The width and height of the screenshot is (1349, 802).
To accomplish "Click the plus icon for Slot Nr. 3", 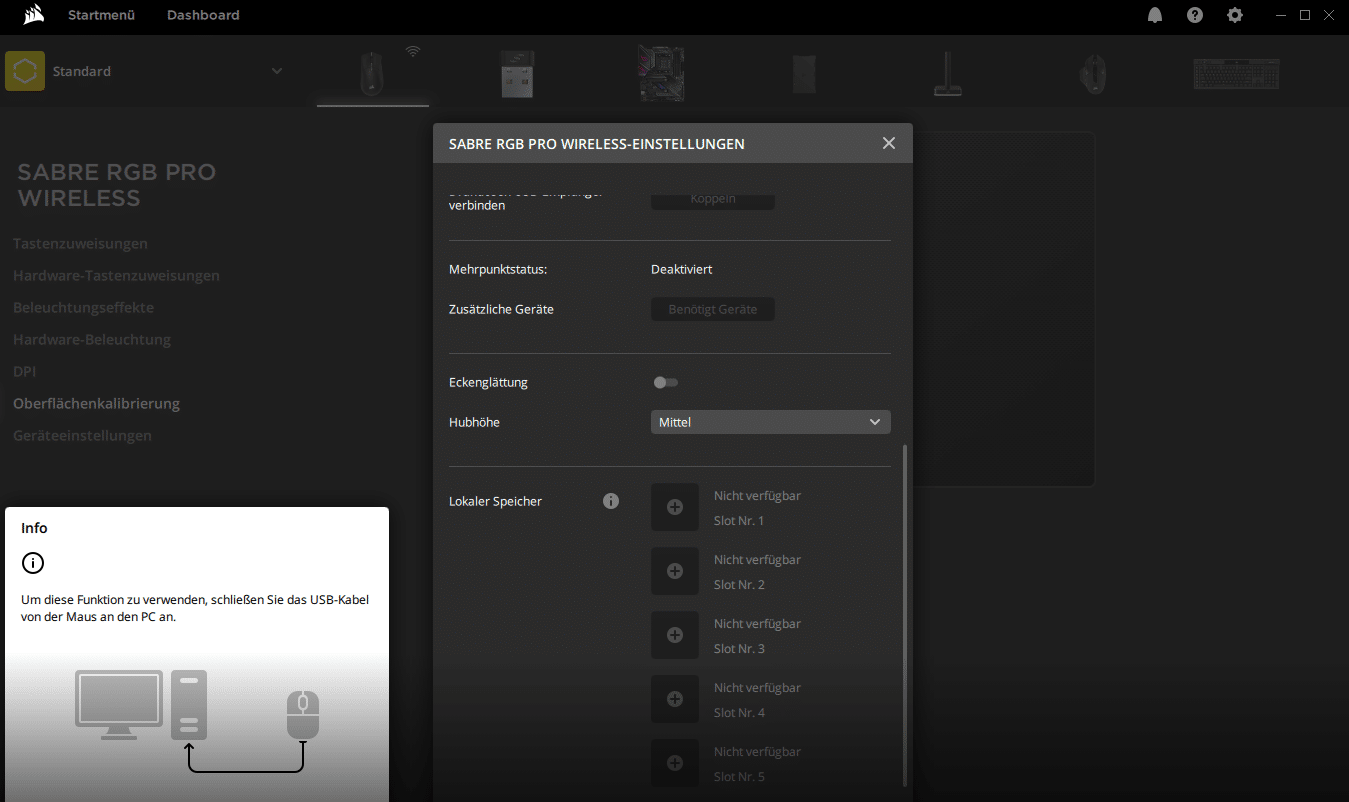I will pyautogui.click(x=675, y=636).
